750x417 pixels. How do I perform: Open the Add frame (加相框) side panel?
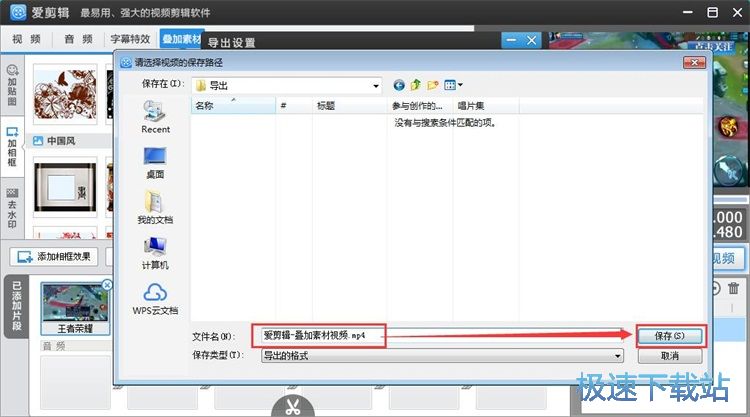pyautogui.click(x=12, y=147)
